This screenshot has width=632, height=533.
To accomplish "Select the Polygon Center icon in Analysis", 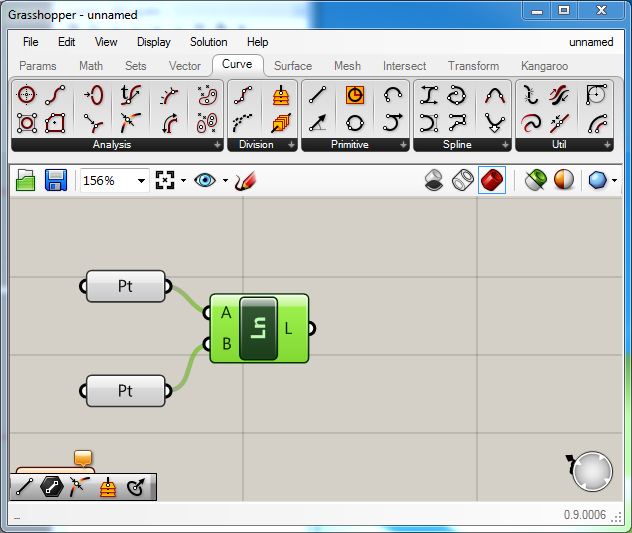I will 55,123.
